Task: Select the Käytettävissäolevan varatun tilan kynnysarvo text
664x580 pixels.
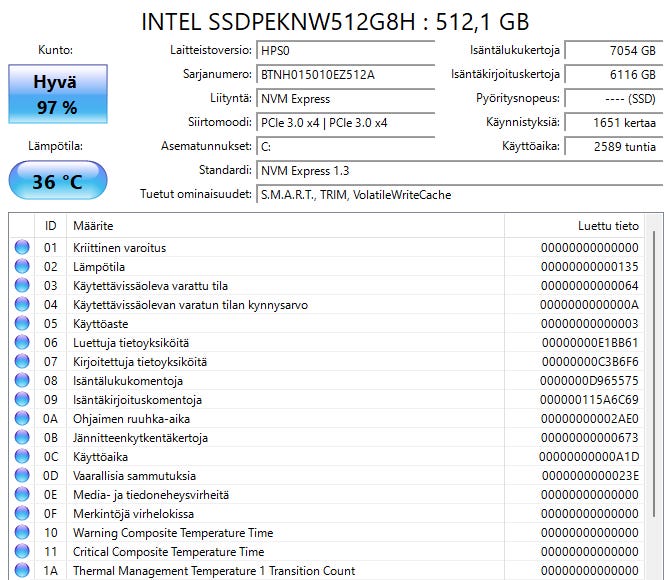Action: coord(190,305)
